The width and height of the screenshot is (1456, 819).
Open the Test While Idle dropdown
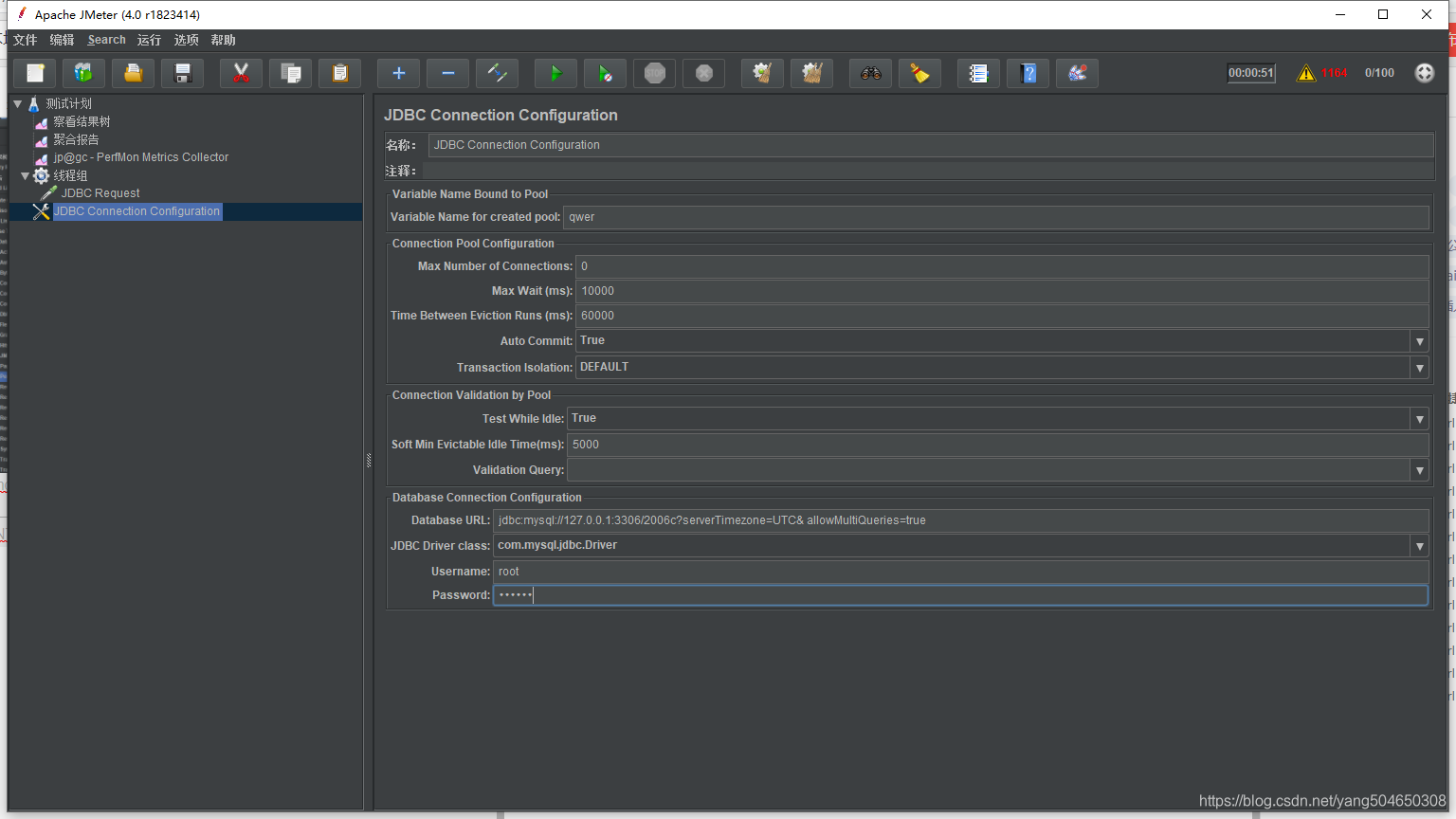click(1419, 419)
